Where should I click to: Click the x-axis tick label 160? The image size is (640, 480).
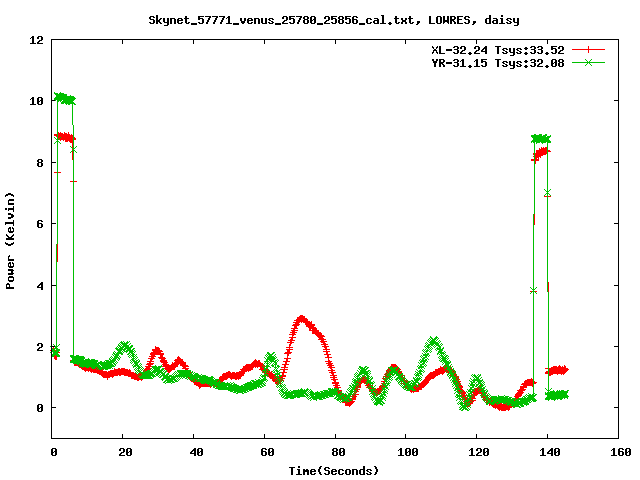[x=621, y=452]
